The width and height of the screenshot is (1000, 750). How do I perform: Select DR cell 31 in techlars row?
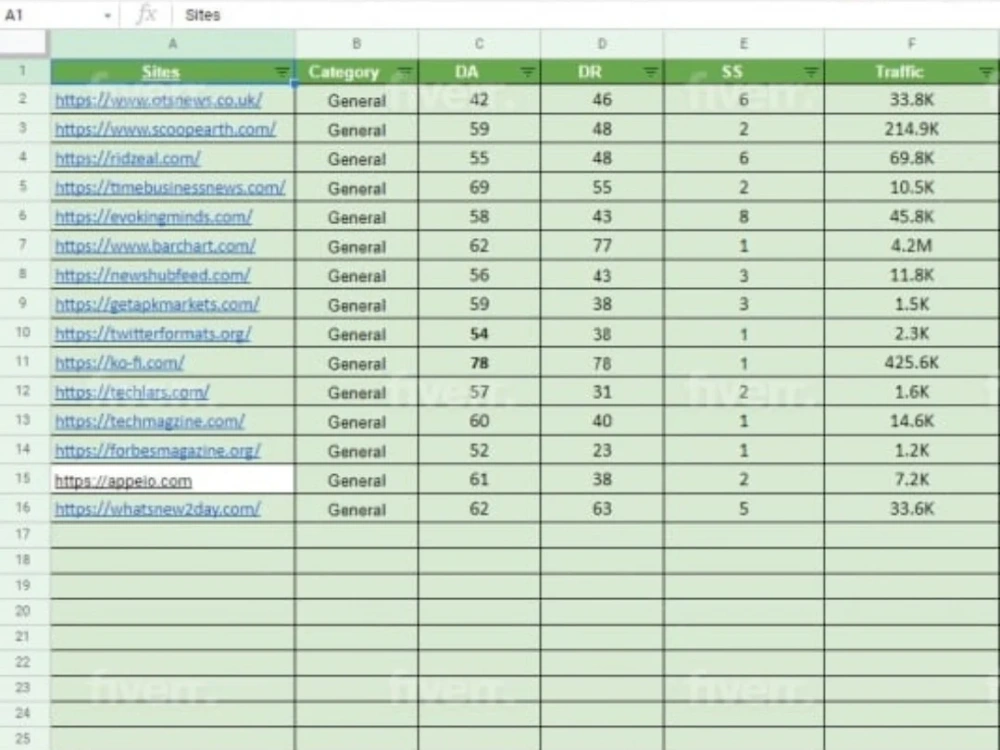(601, 393)
